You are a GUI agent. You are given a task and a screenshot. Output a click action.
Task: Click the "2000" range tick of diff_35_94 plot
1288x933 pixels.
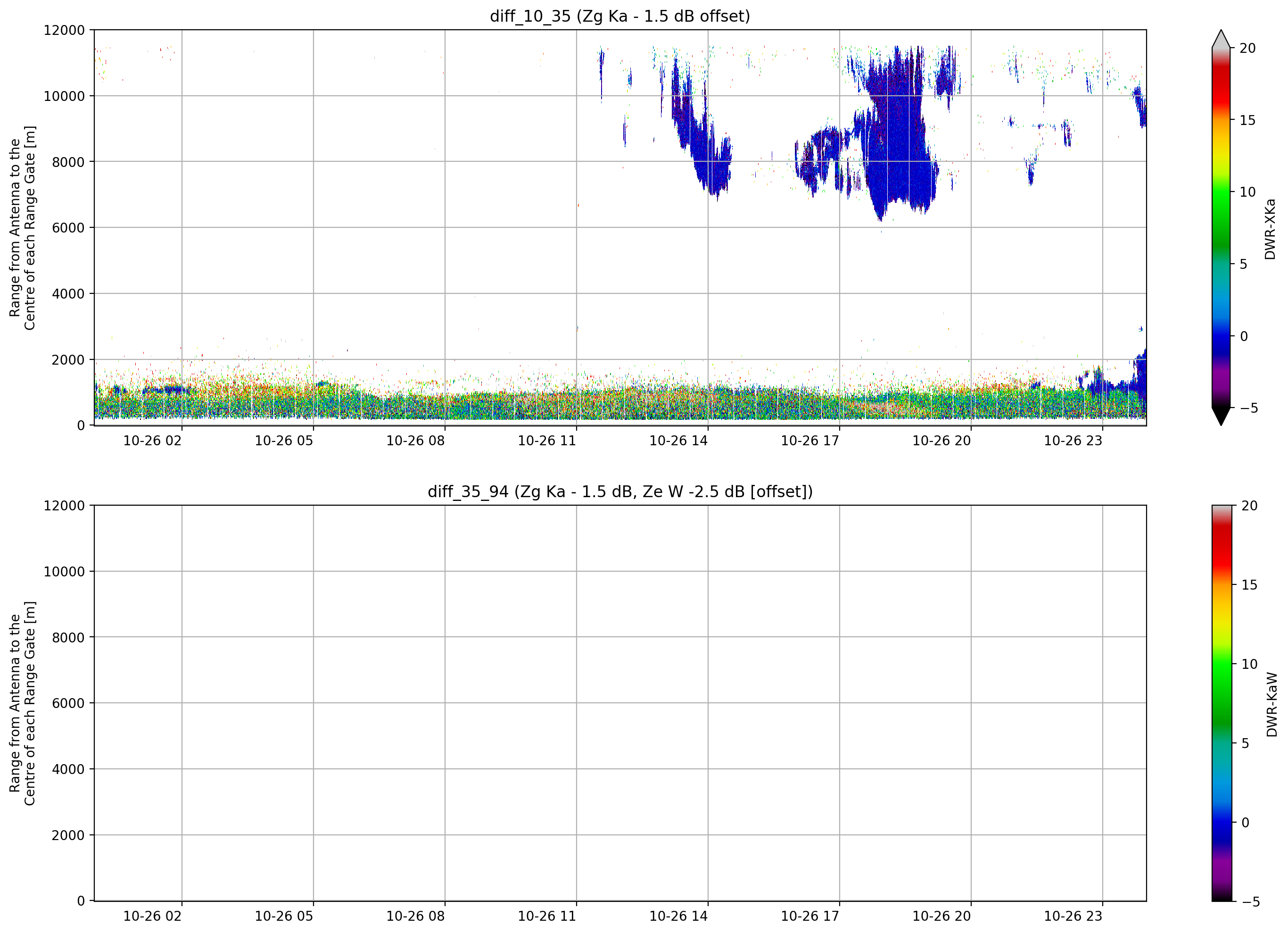tap(68, 835)
